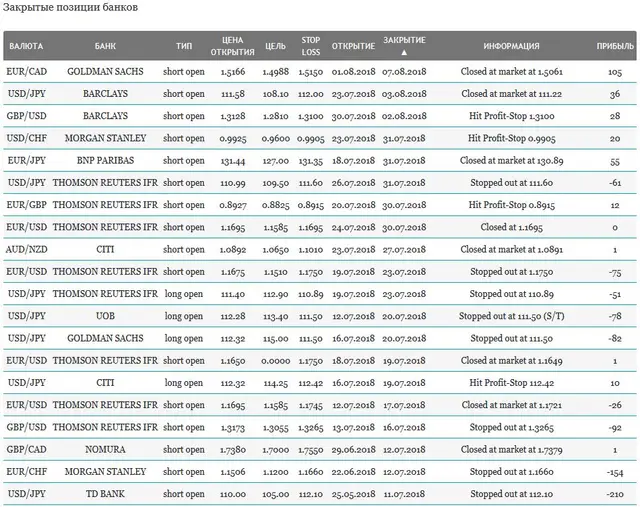
Task: Click 'Stopped out at 112.10'
Action: [511, 494]
